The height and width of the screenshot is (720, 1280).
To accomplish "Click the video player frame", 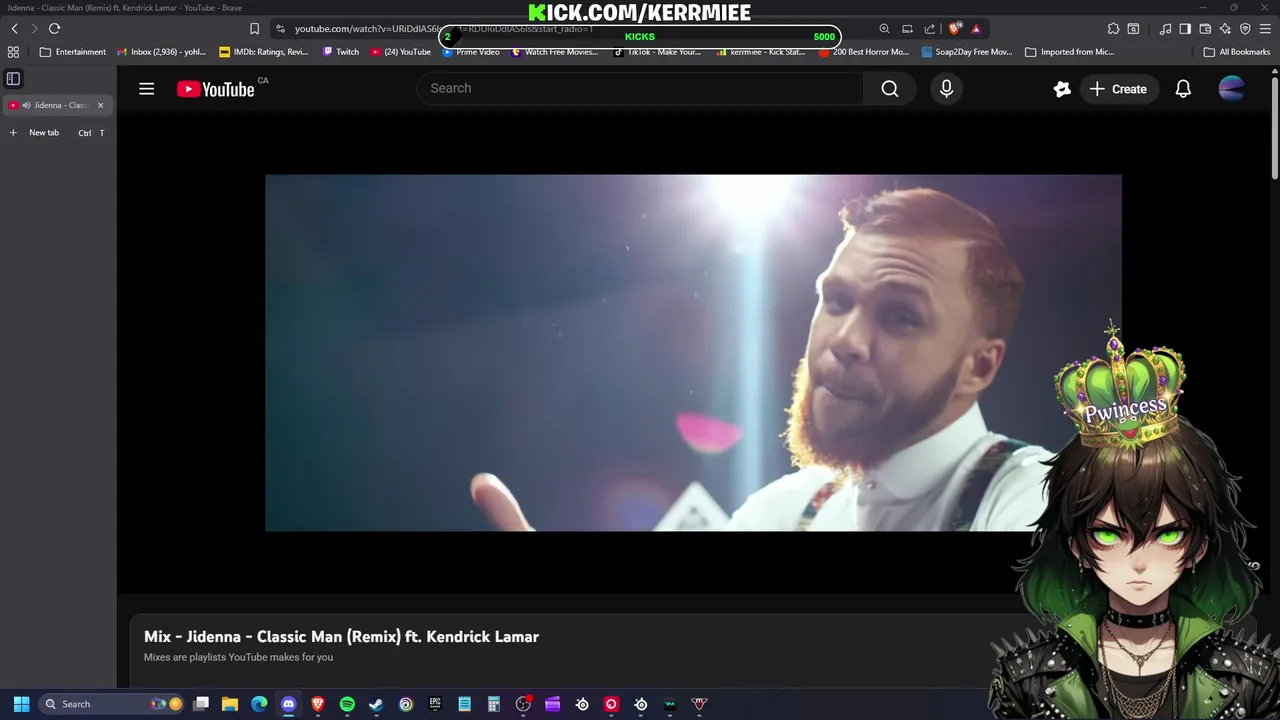I will point(693,353).
